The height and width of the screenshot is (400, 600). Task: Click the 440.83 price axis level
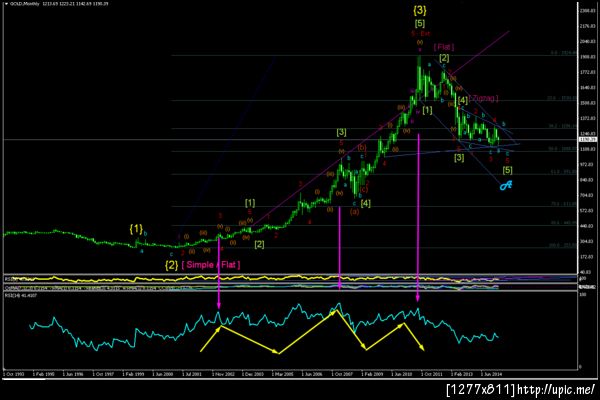point(589,226)
